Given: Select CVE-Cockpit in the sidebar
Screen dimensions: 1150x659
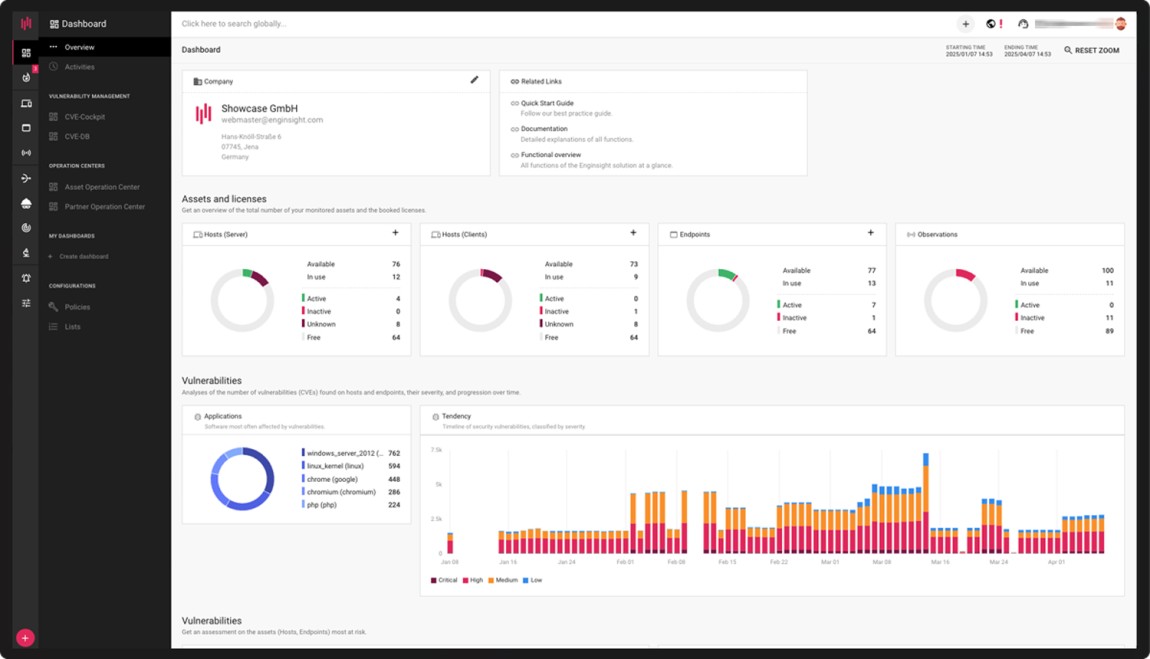Looking at the screenshot, I should coord(84,117).
